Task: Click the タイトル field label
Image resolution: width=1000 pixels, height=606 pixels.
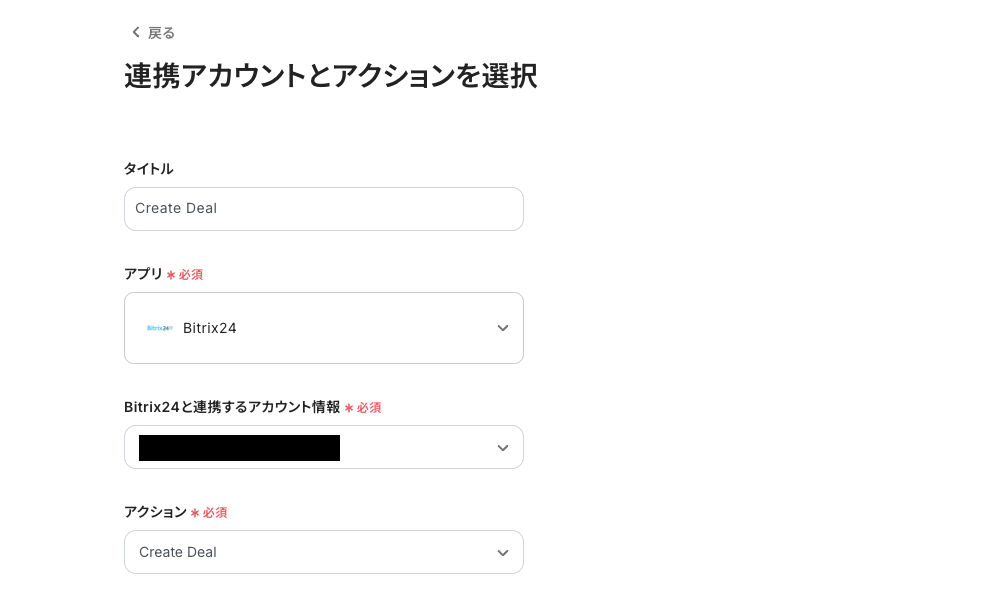Action: point(148,169)
